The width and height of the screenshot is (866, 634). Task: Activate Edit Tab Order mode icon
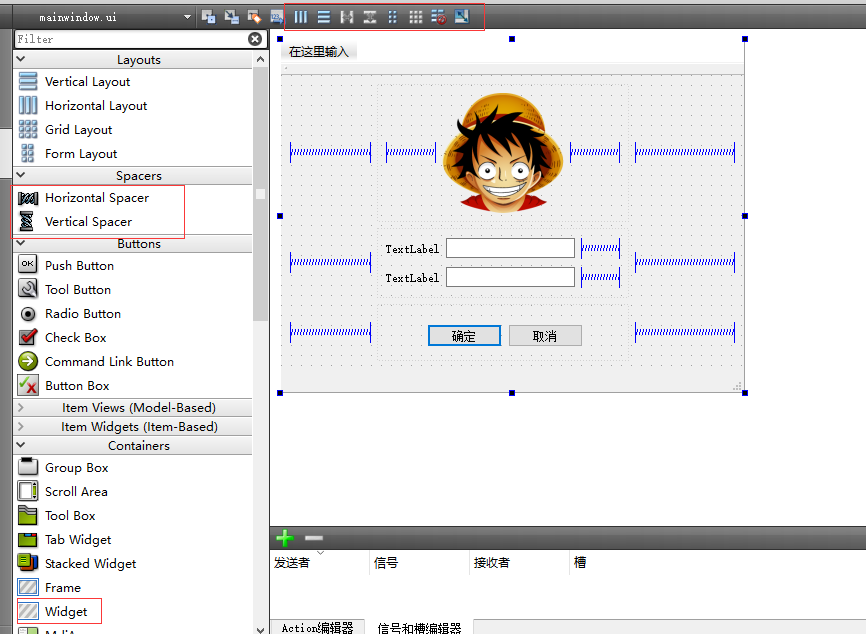click(x=276, y=17)
